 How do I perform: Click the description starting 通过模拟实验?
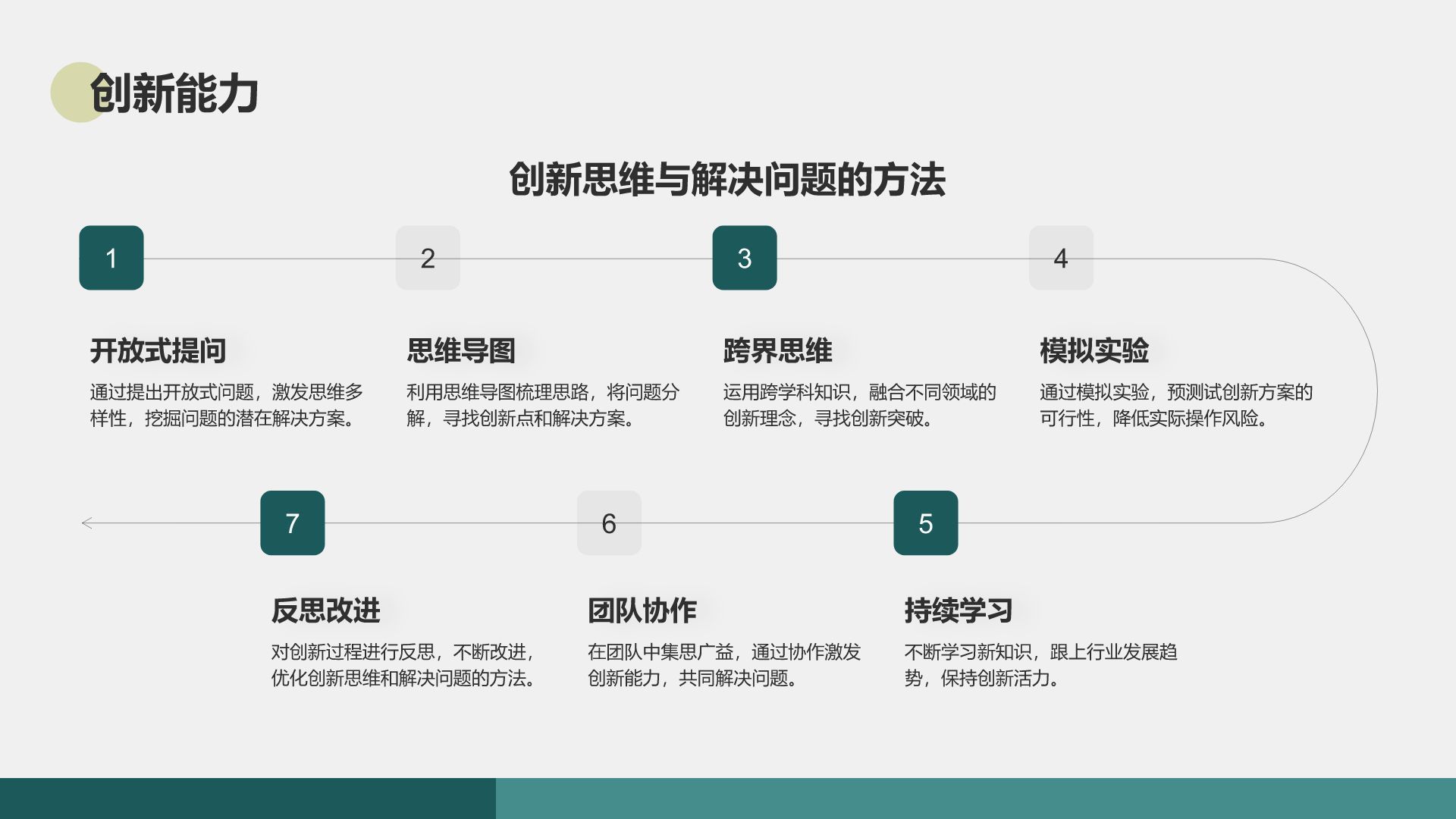point(1176,405)
